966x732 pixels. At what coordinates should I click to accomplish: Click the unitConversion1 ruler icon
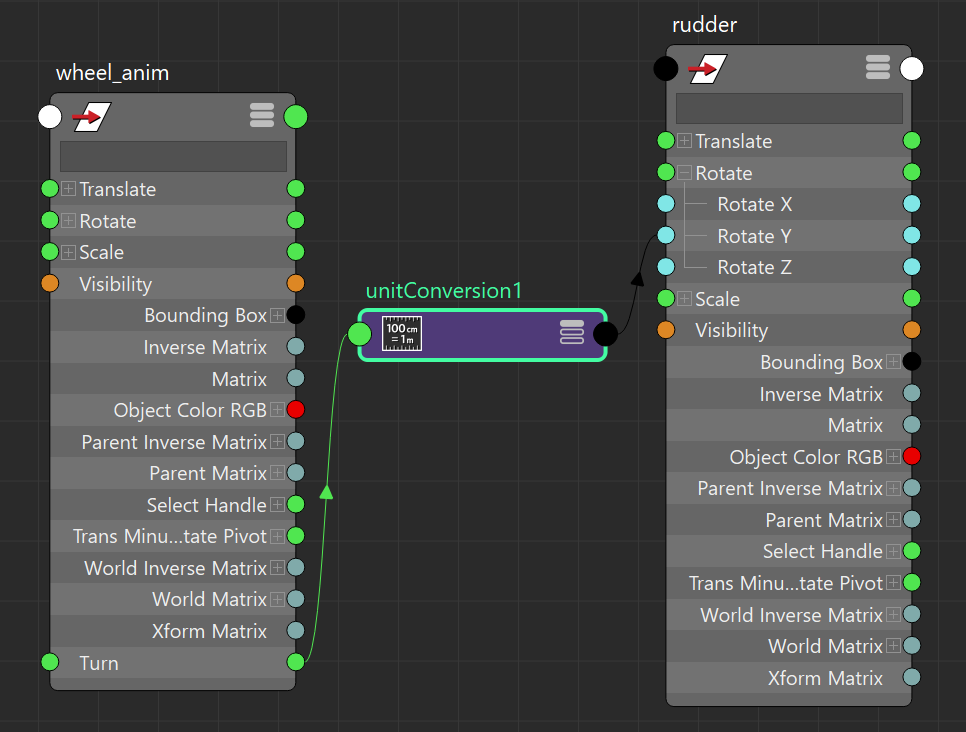(x=402, y=335)
